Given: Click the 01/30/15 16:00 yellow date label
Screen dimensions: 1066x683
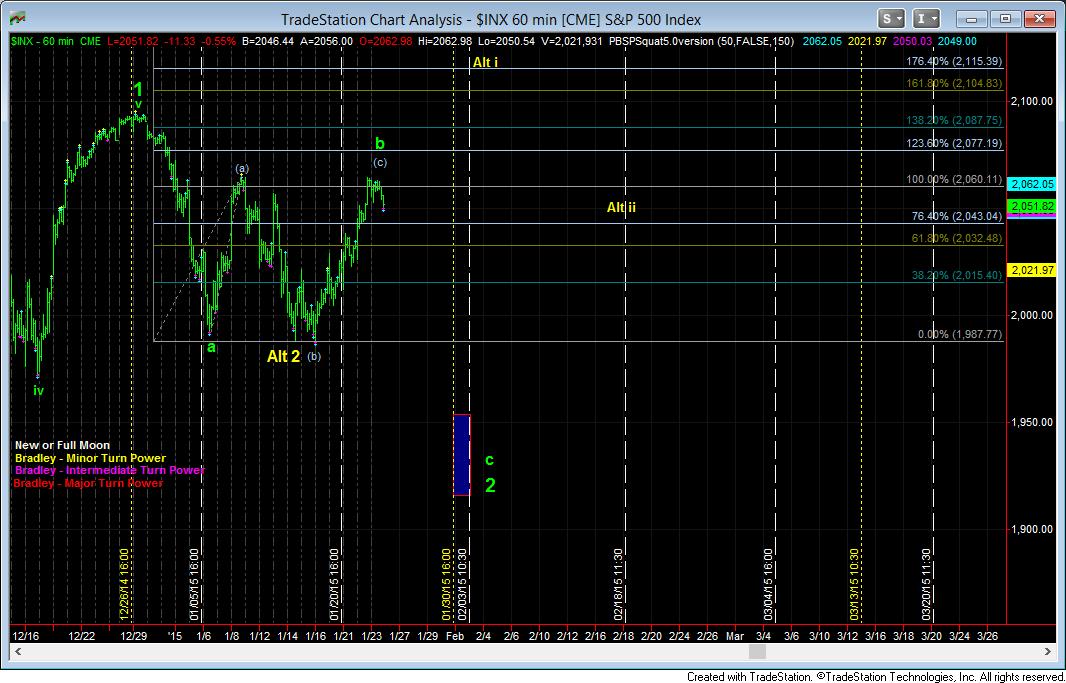Looking at the screenshot, I should tap(447, 584).
